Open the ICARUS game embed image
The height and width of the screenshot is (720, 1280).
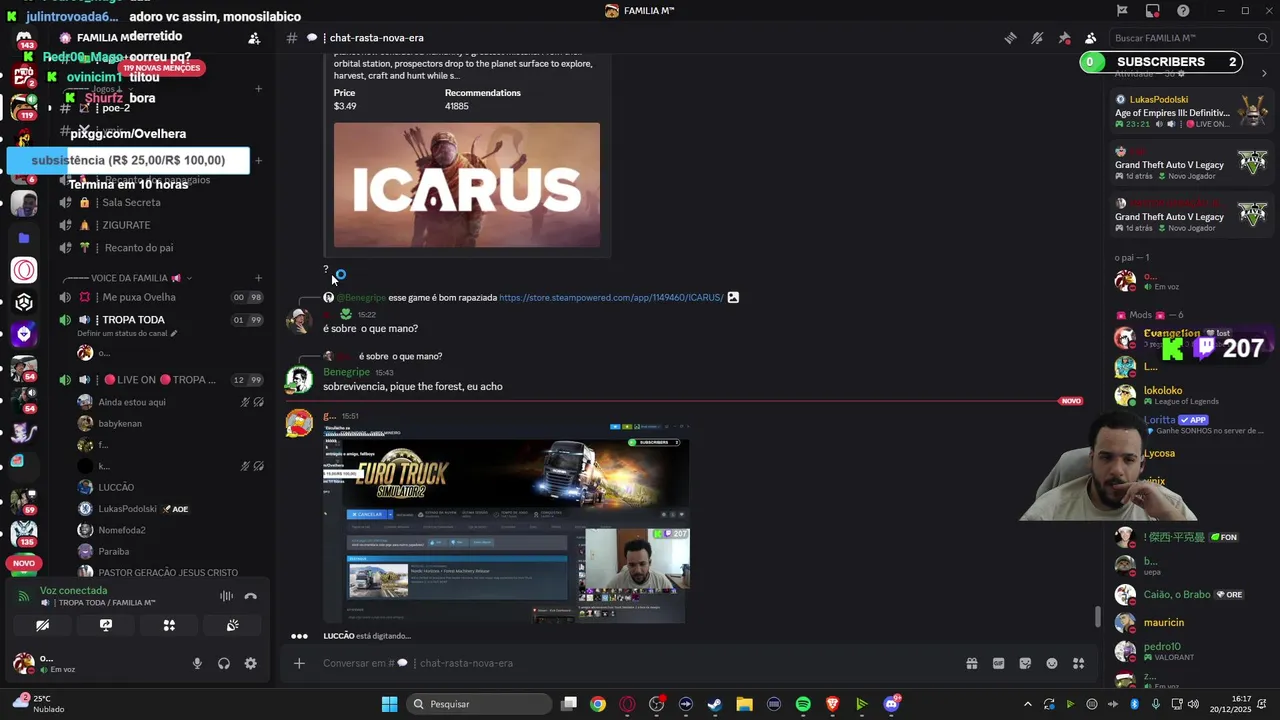467,185
